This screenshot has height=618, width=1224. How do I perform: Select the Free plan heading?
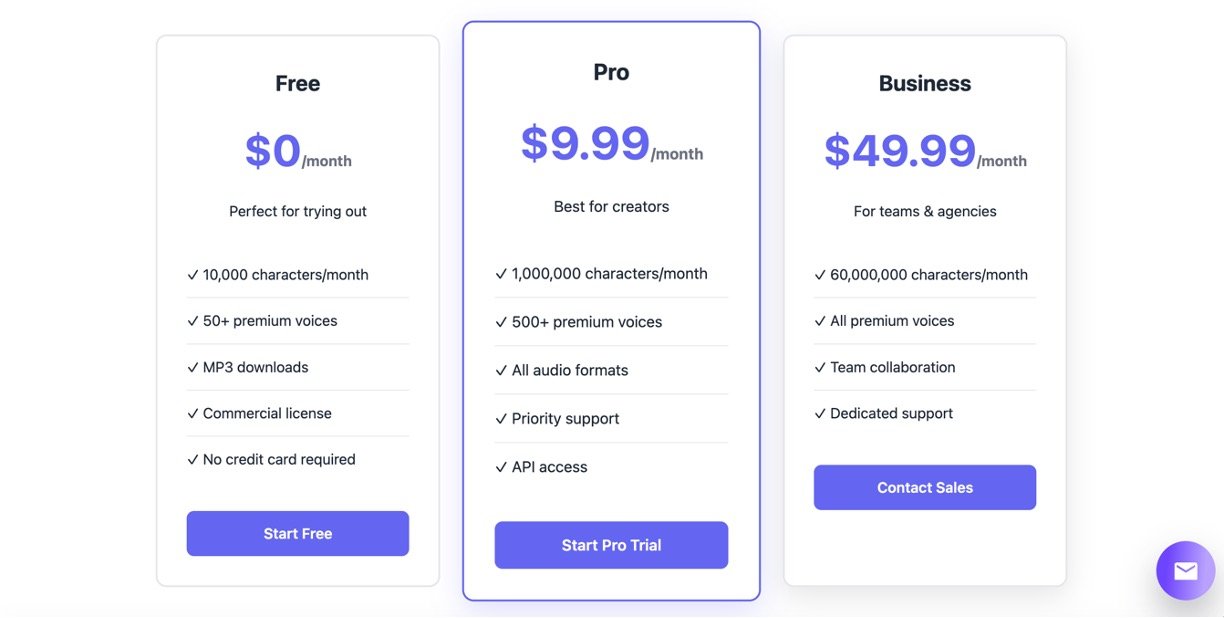pyautogui.click(x=297, y=83)
